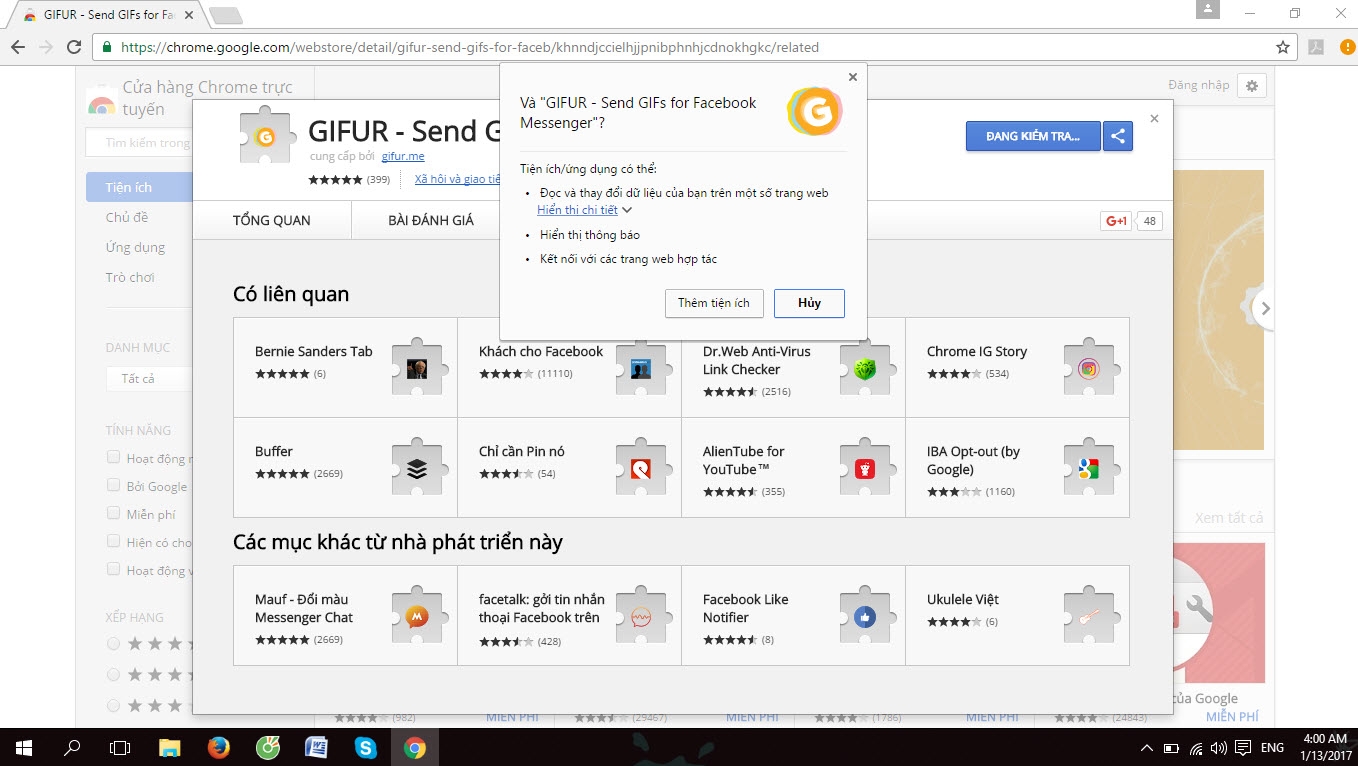The image size is (1358, 766).
Task: Click the Hủy button
Action: 809,303
